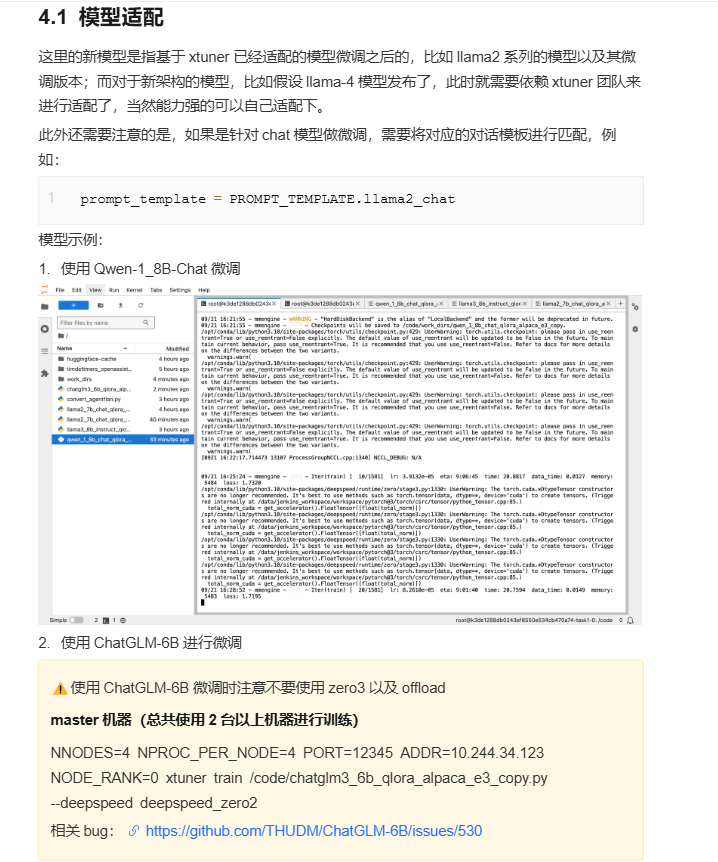Click the prompt_template code line

tap(268, 199)
